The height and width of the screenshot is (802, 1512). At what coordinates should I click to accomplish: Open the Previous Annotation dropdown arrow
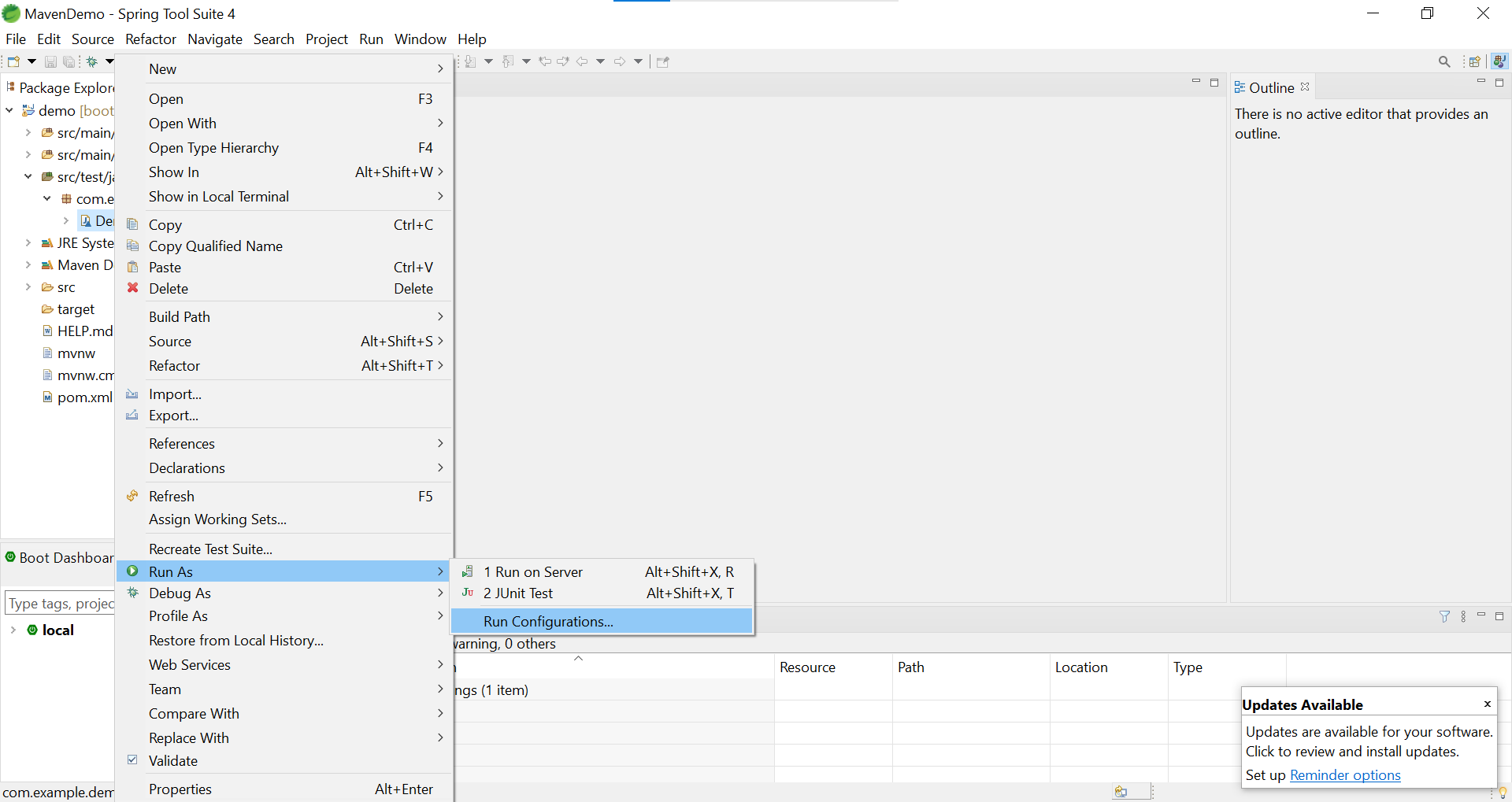coord(526,61)
